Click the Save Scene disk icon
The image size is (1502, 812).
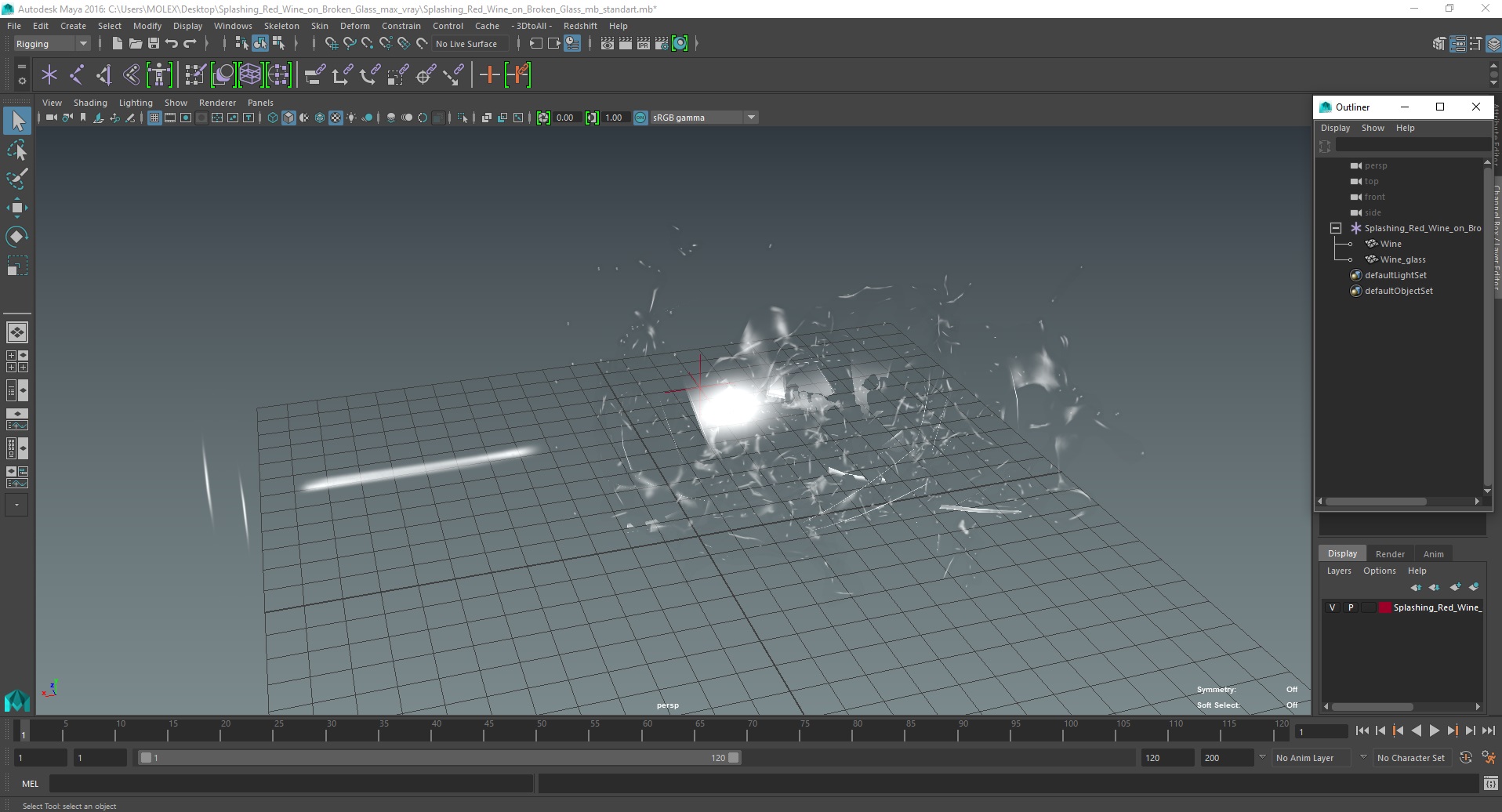(x=154, y=44)
